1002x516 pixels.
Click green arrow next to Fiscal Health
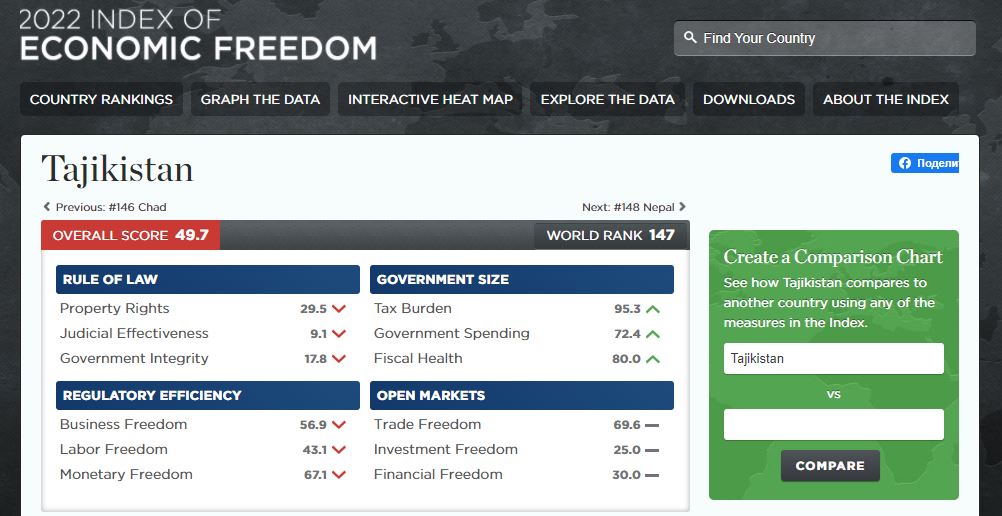(653, 359)
